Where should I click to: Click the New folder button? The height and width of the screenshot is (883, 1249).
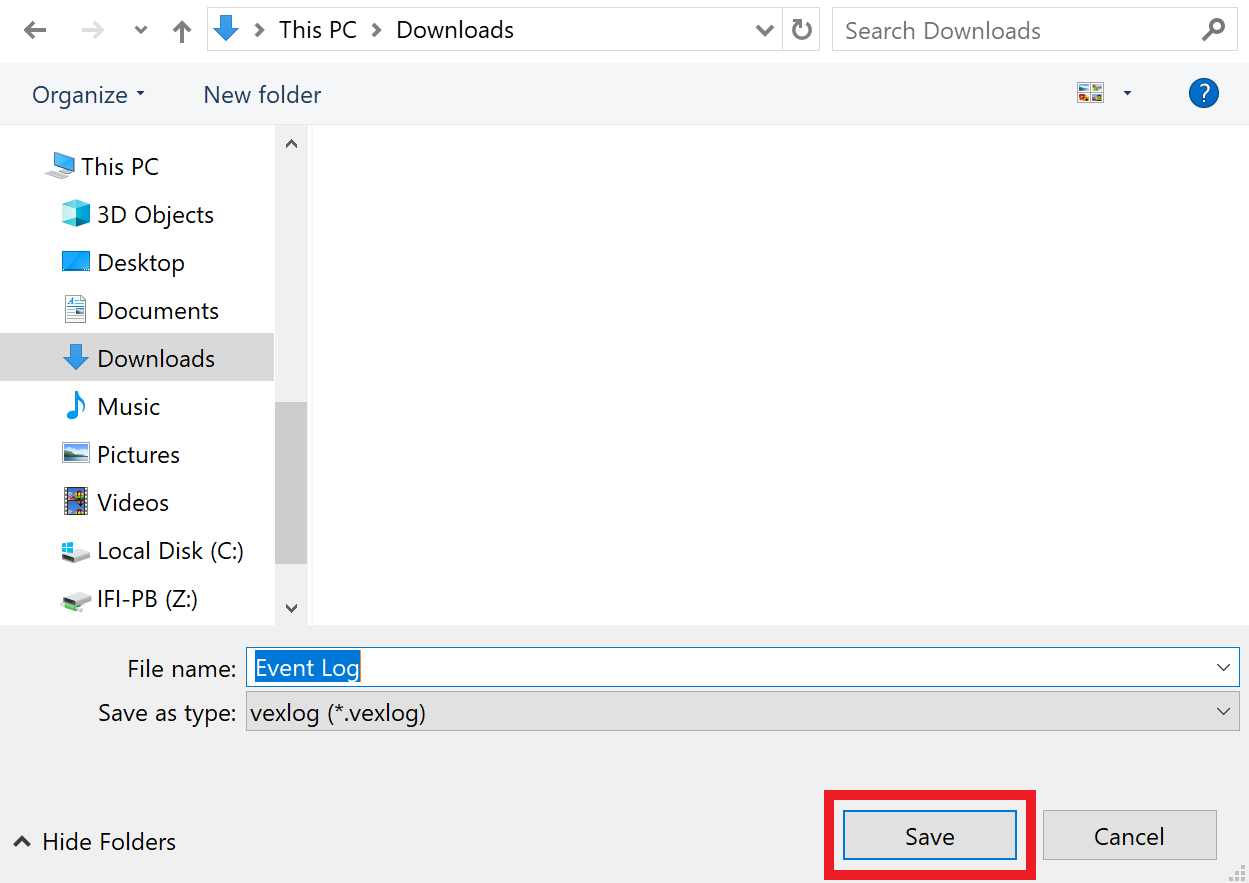point(262,94)
